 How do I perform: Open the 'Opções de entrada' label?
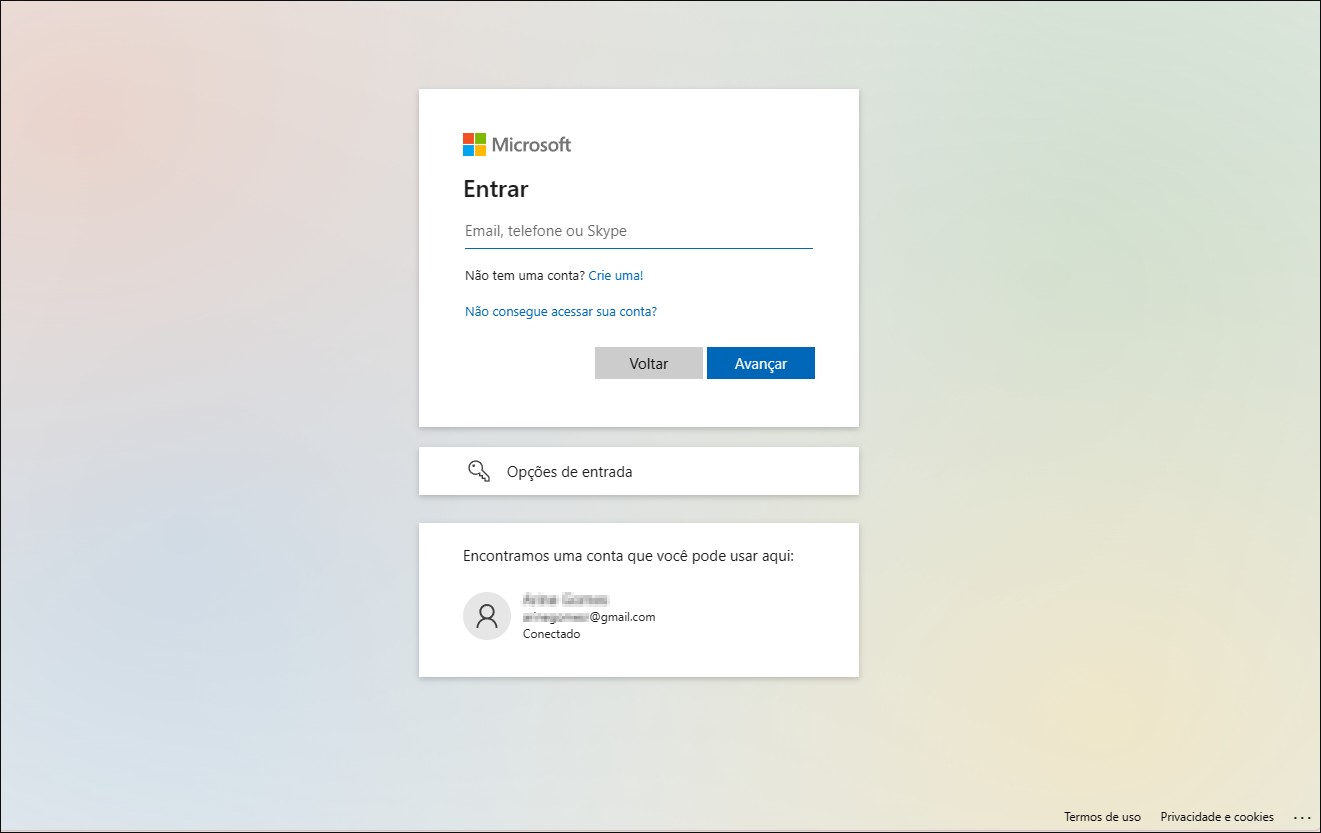(569, 472)
